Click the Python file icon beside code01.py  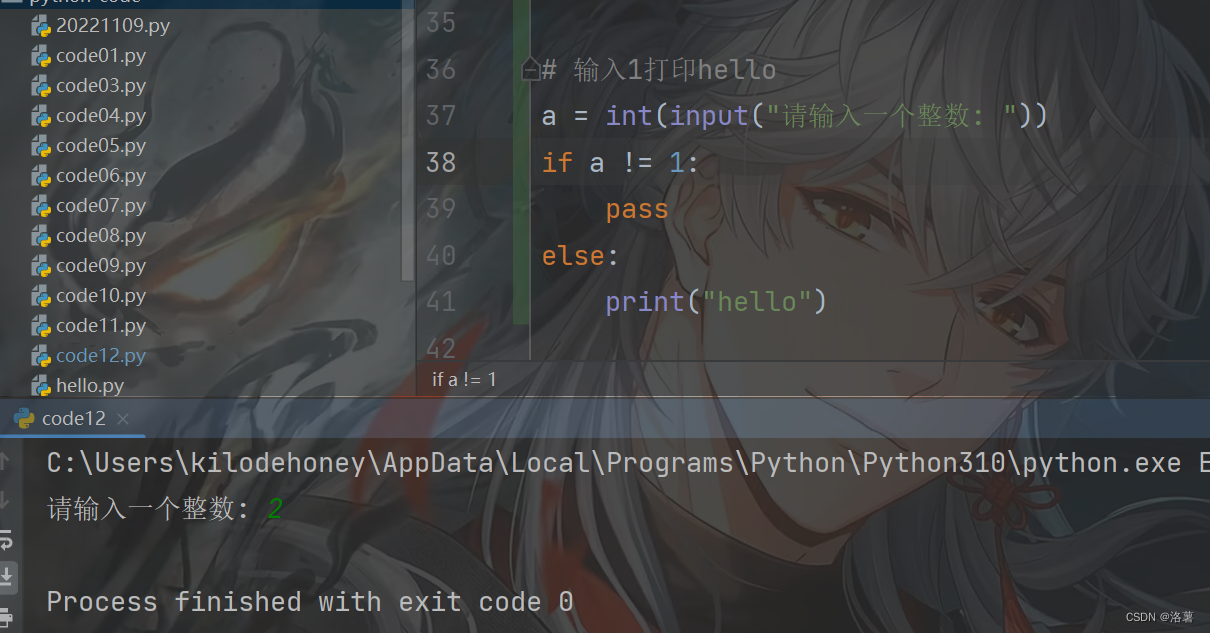pyautogui.click(x=41, y=56)
